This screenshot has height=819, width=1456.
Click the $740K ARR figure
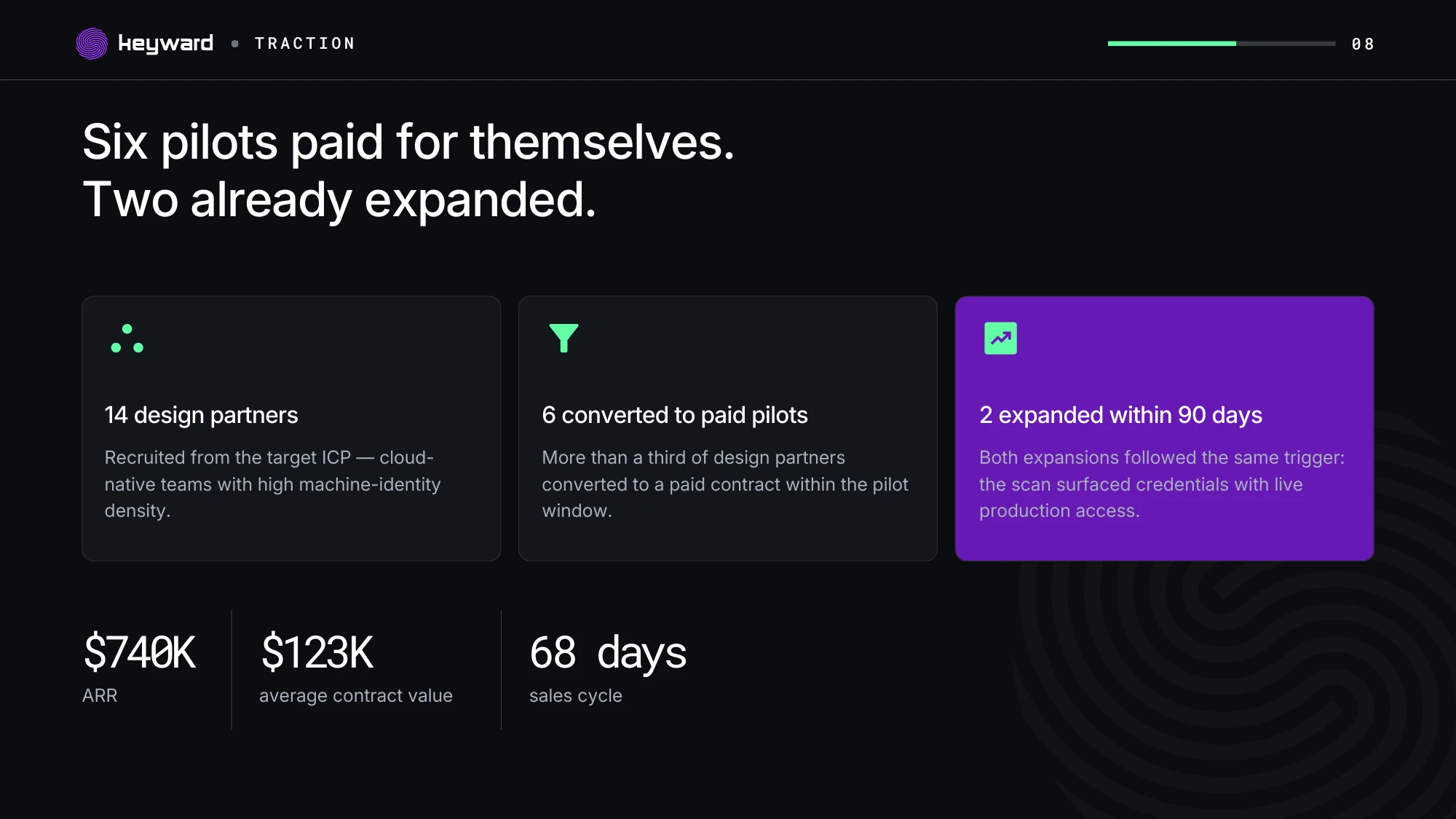pyautogui.click(x=139, y=652)
